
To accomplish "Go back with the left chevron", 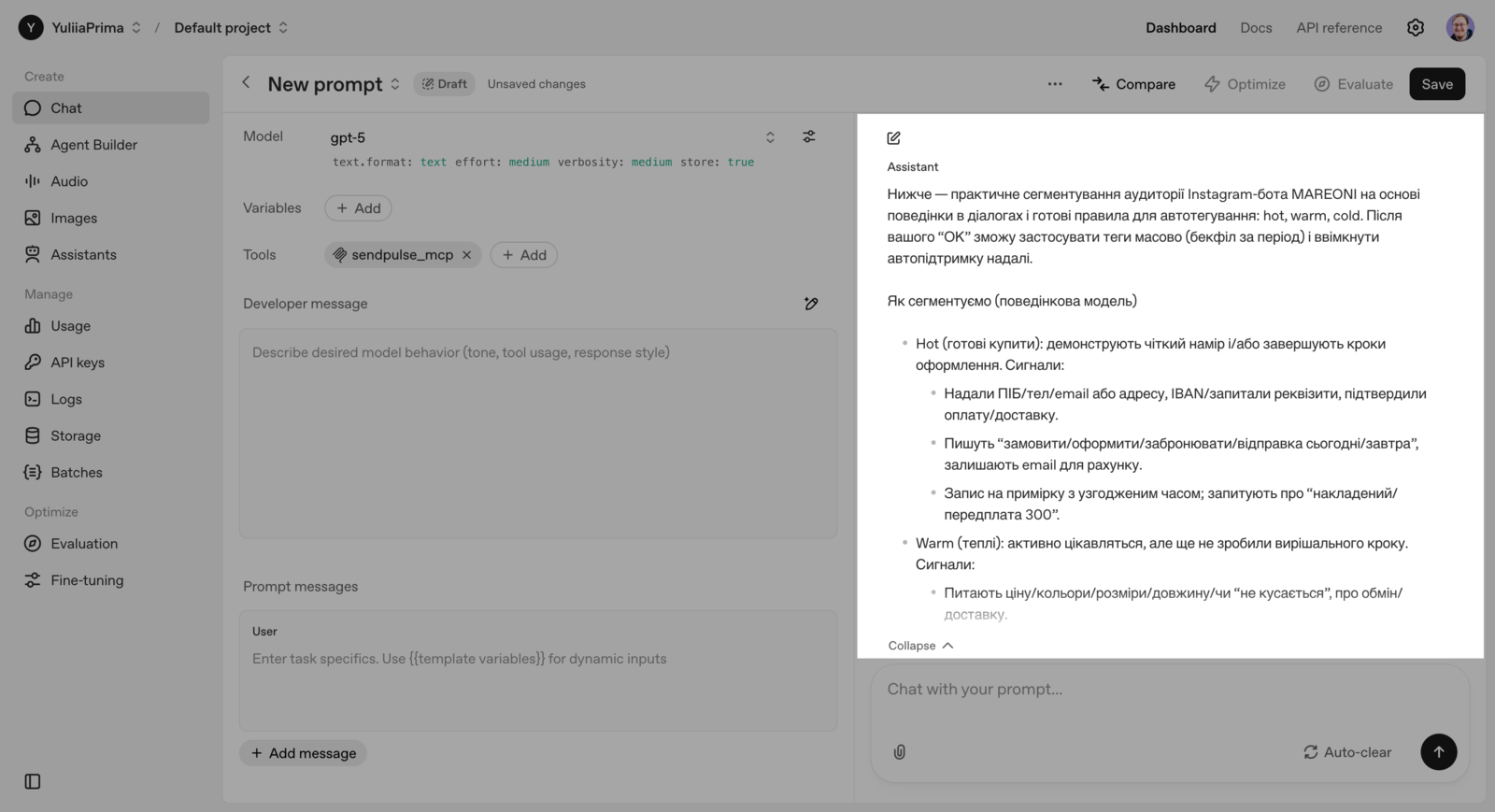I will (x=246, y=83).
